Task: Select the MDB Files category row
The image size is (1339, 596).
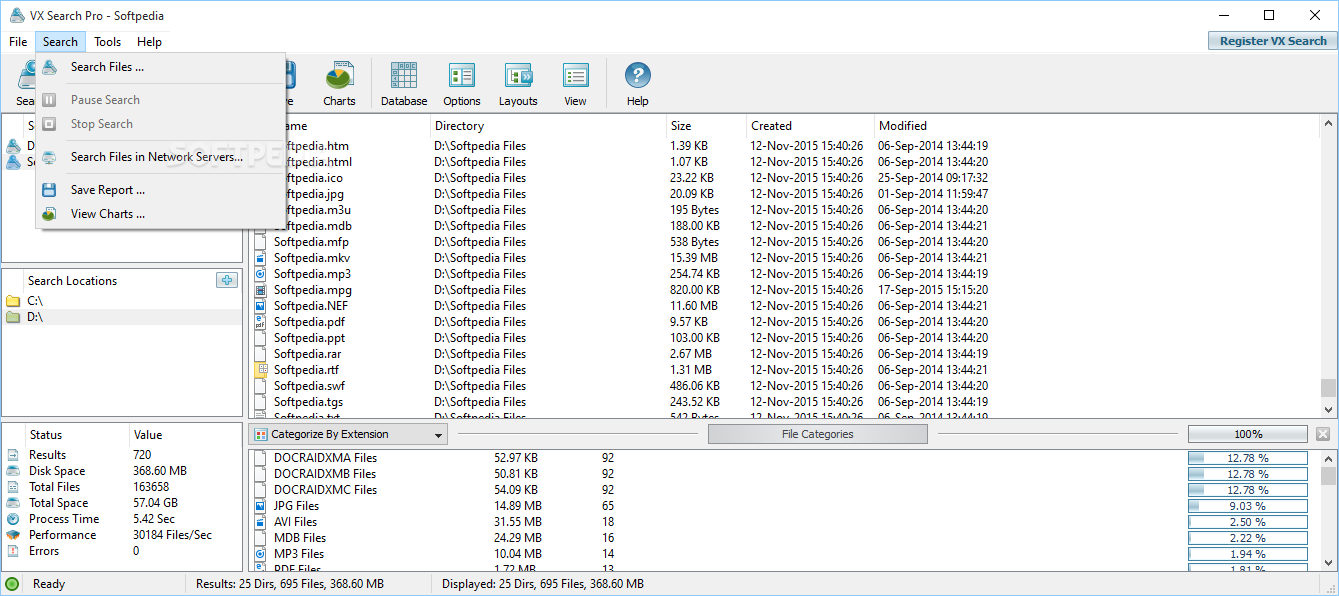Action: click(784, 538)
